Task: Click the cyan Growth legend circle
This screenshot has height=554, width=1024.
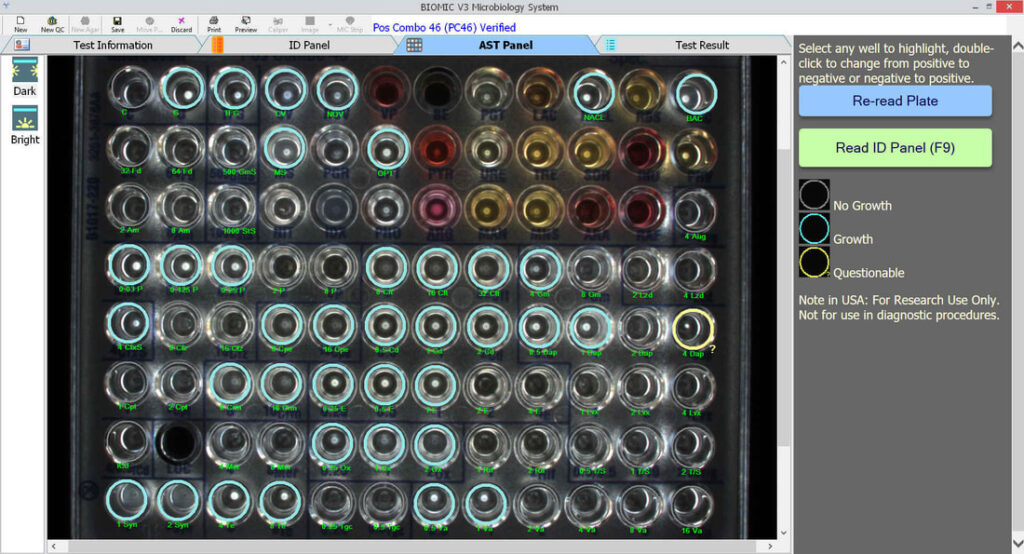Action: coord(814,229)
